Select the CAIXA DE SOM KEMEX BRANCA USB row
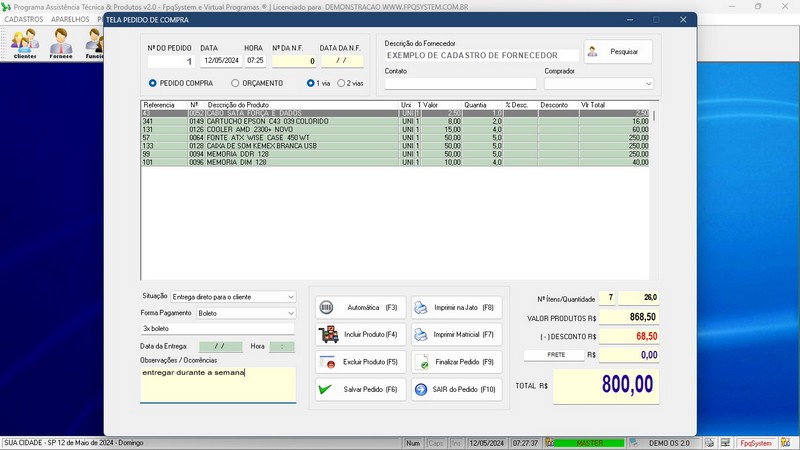Image resolution: width=800 pixels, height=450 pixels. (395, 146)
